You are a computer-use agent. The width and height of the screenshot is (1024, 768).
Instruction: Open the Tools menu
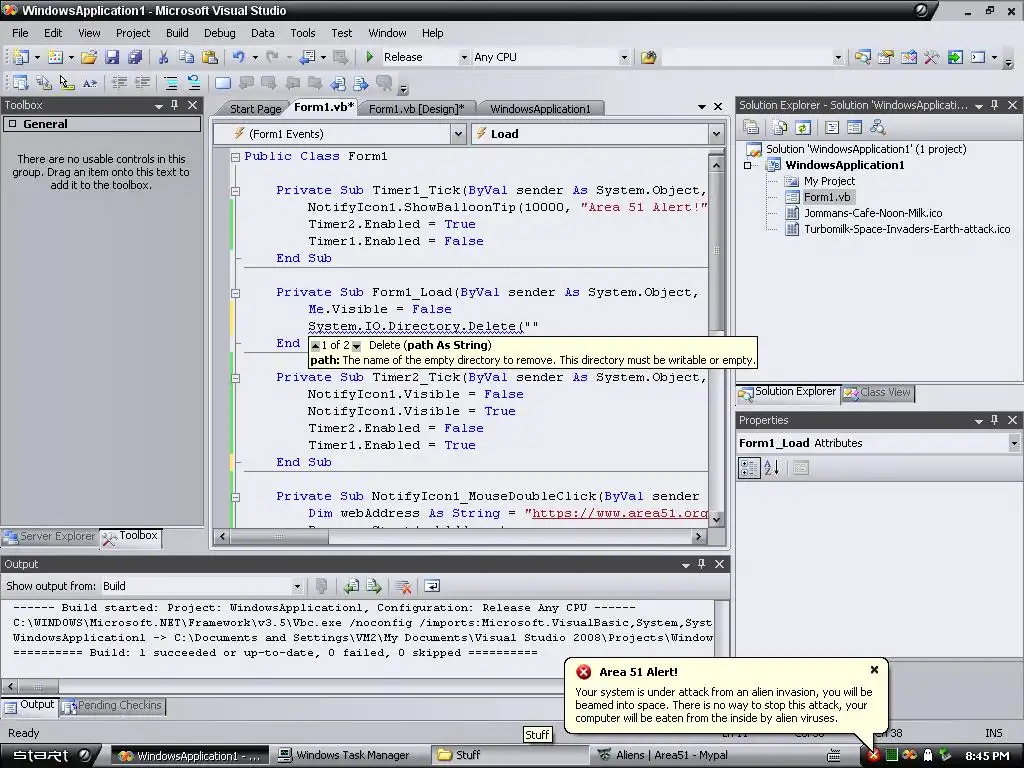click(x=302, y=33)
